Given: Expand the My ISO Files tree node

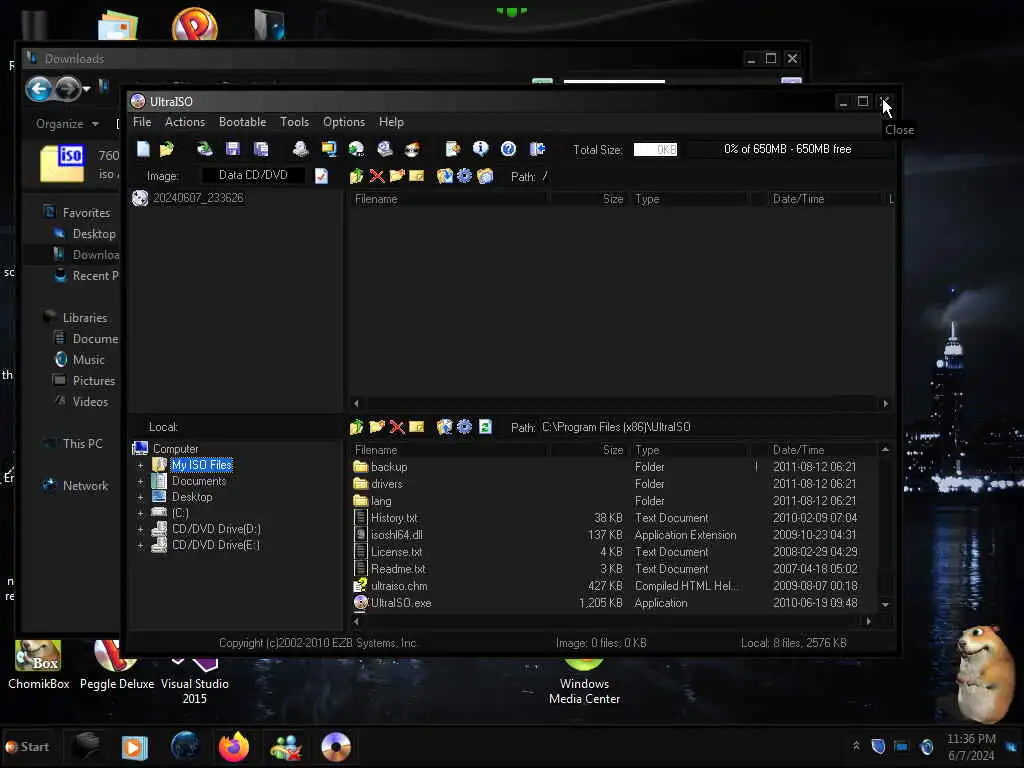Looking at the screenshot, I should [140, 466].
